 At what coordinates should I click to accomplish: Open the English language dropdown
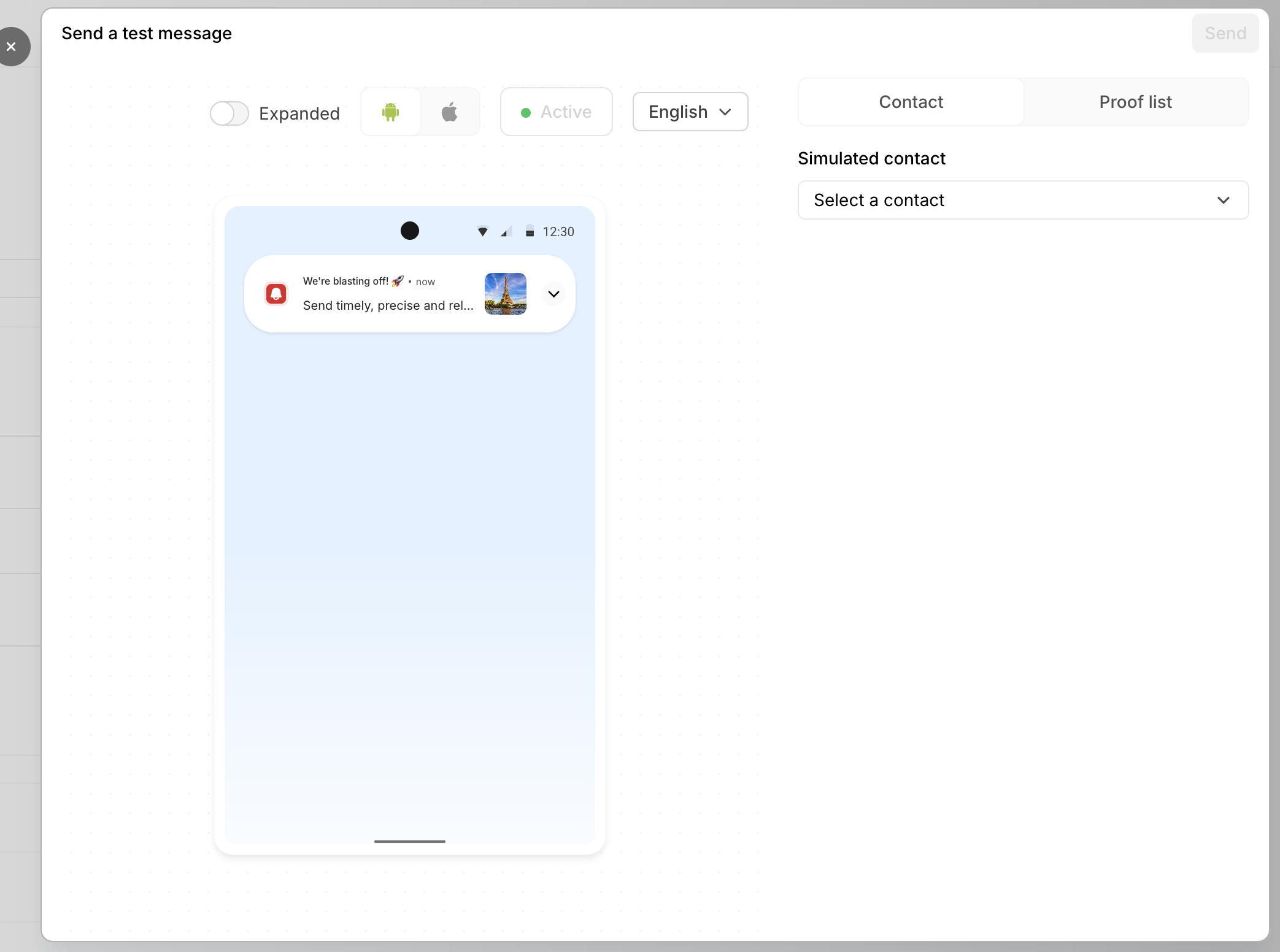690,112
